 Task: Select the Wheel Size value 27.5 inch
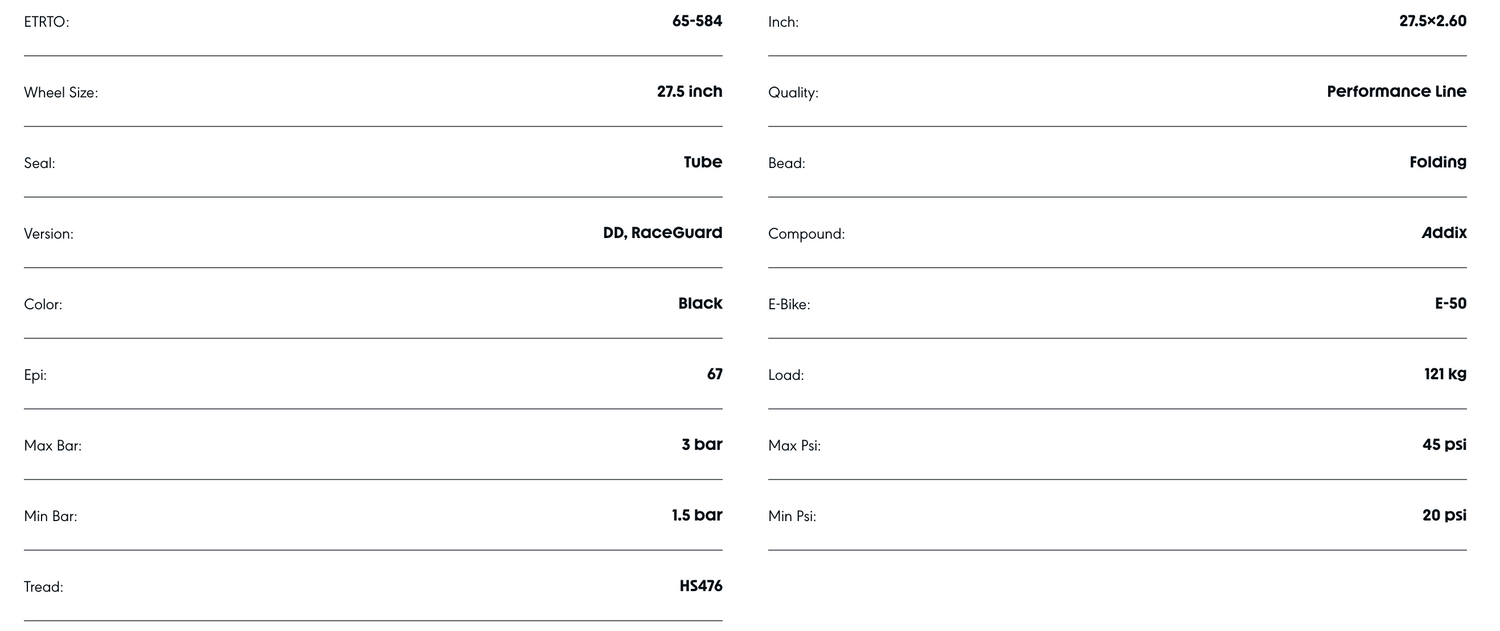click(689, 91)
